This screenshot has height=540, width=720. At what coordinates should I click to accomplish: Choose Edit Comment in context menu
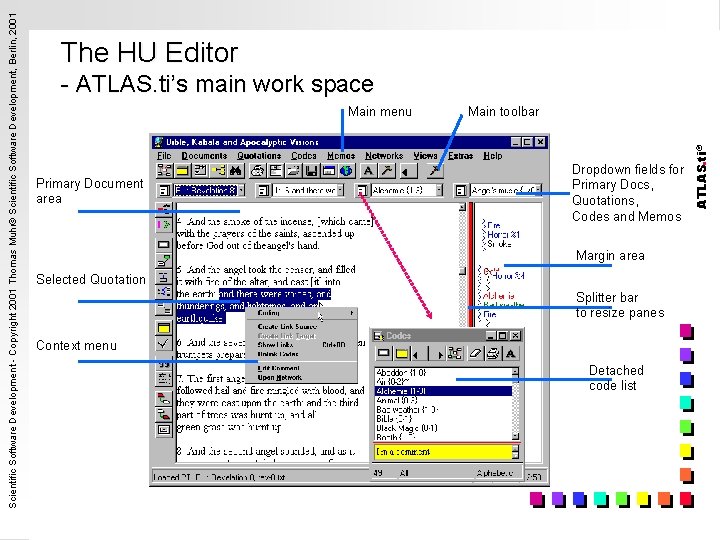click(x=301, y=368)
